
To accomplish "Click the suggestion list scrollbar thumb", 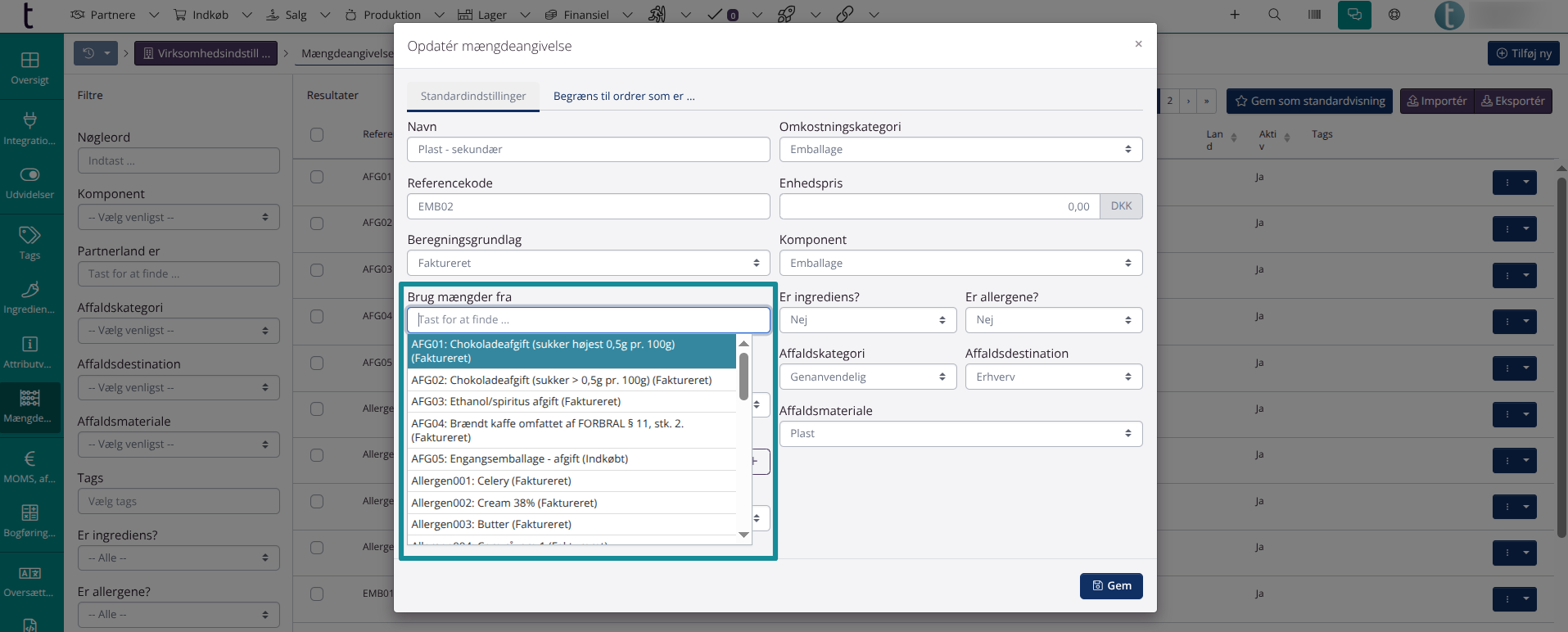I will pyautogui.click(x=743, y=376).
